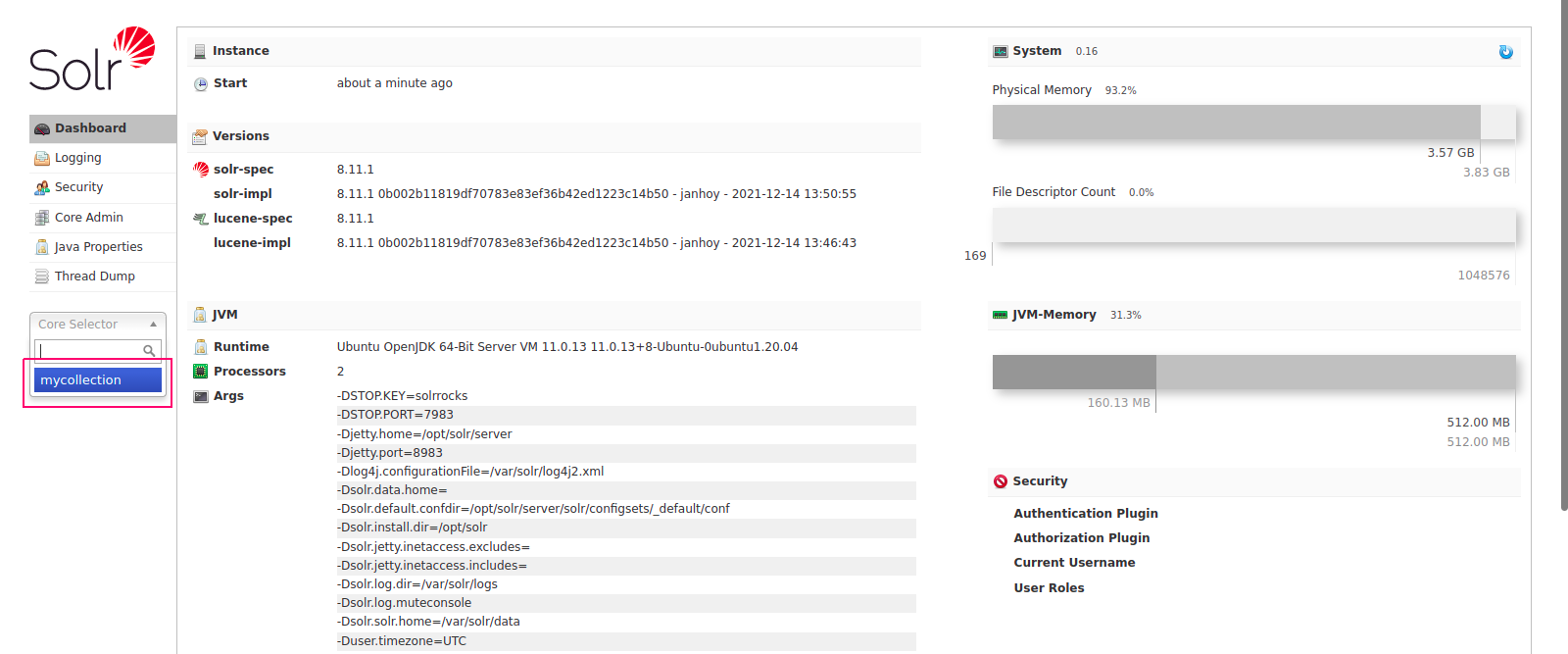This screenshot has width=1568, height=654.
Task: Click the 3.57 GB memory value
Action: (x=1450, y=153)
